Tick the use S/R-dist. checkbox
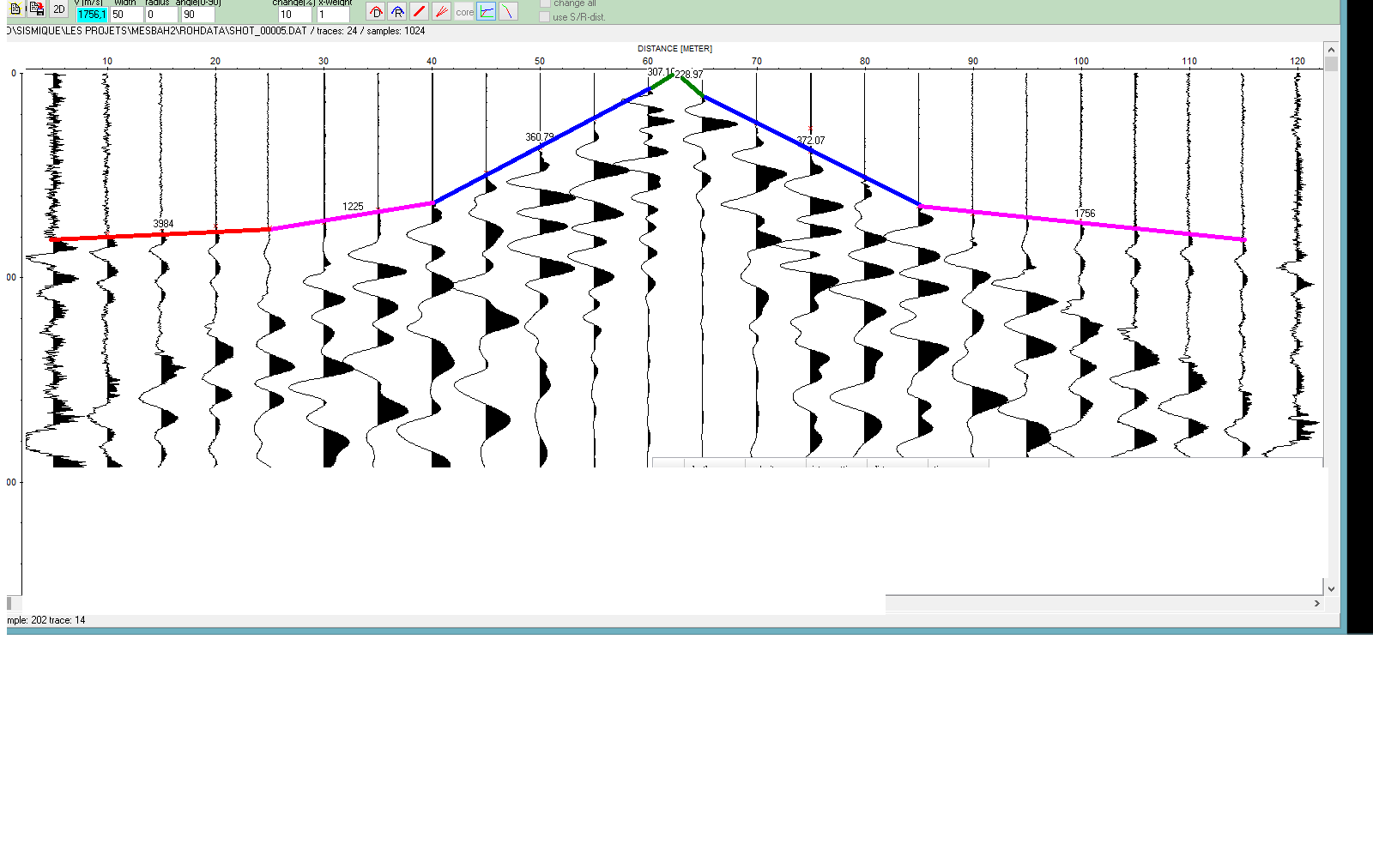Viewport: 1373px width, 868px height. click(545, 17)
